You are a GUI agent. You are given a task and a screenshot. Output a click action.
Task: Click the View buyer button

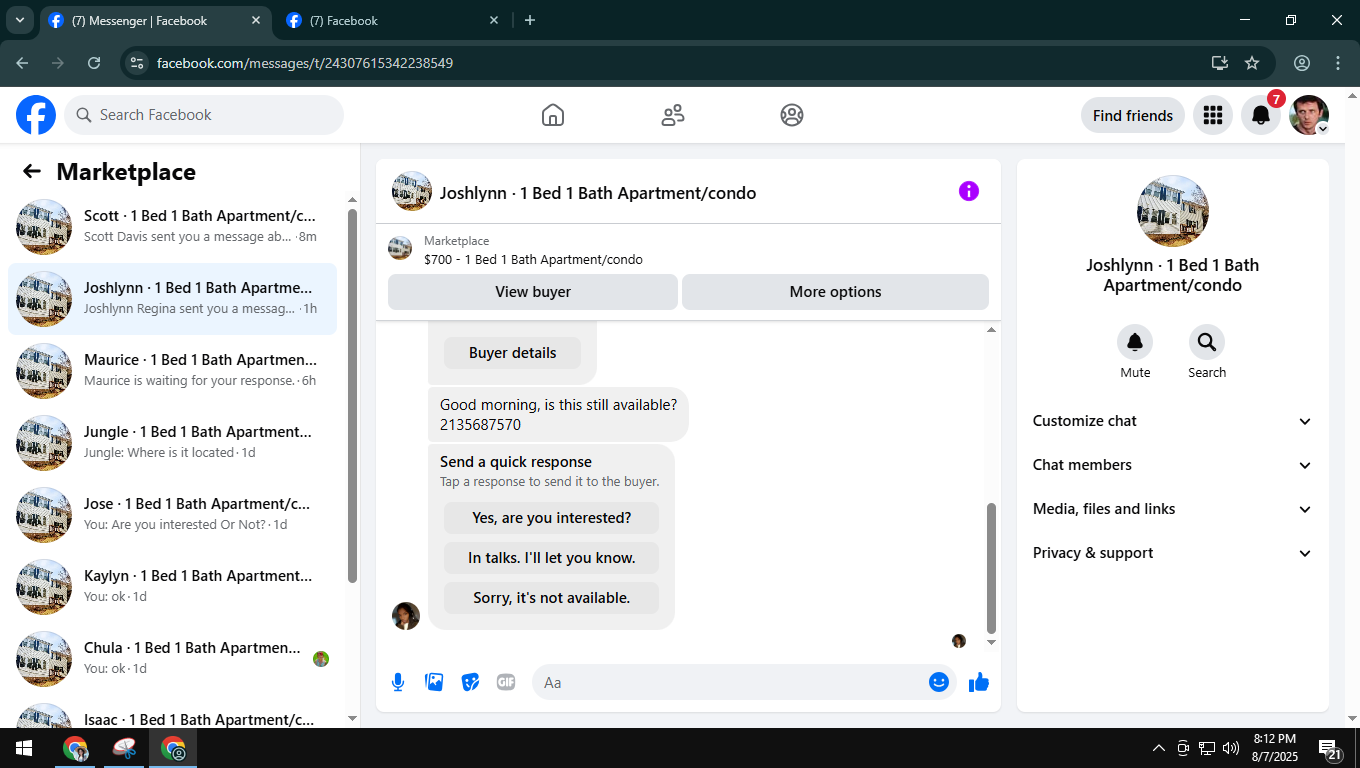click(x=533, y=292)
